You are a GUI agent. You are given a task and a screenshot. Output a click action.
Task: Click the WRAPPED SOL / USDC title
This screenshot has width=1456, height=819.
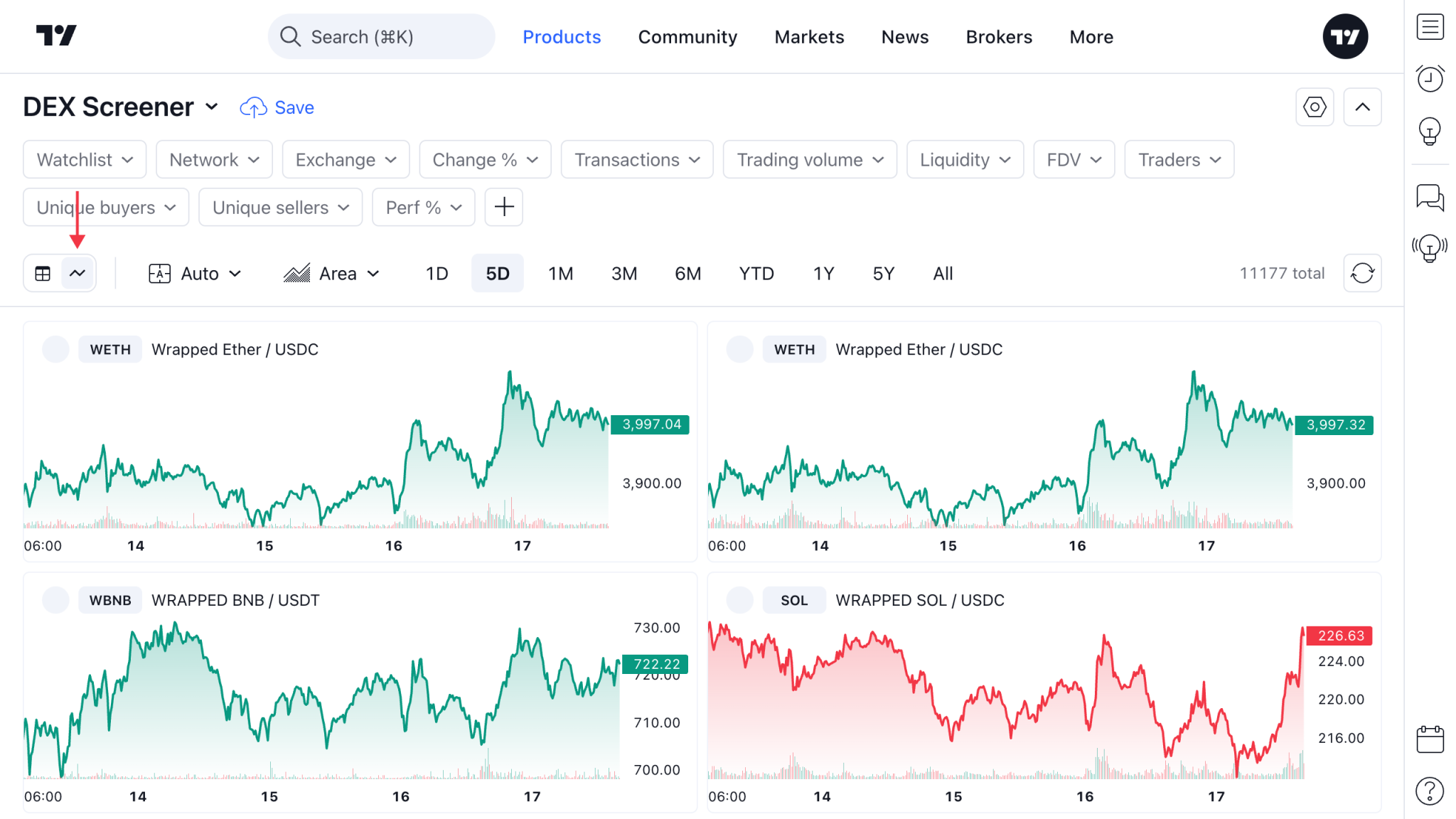[x=920, y=600]
